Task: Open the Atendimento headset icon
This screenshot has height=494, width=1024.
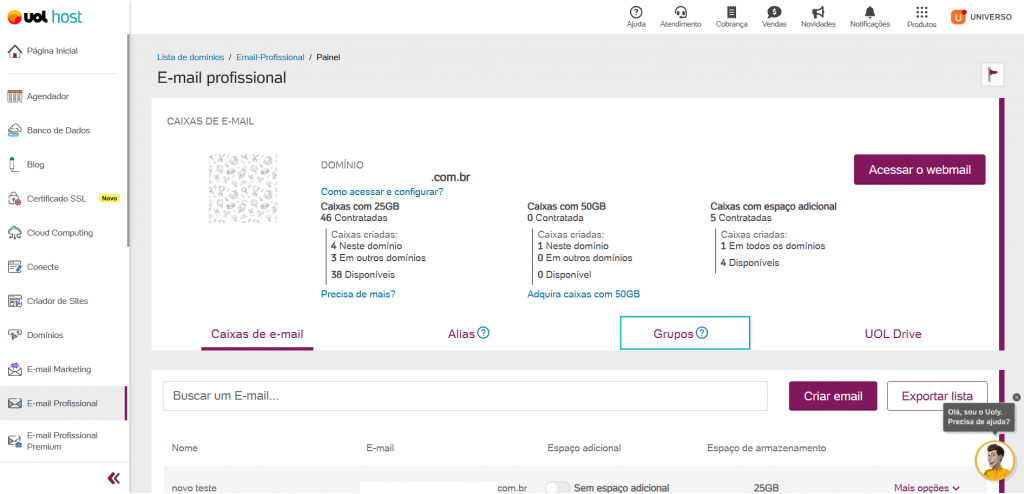Action: (680, 12)
